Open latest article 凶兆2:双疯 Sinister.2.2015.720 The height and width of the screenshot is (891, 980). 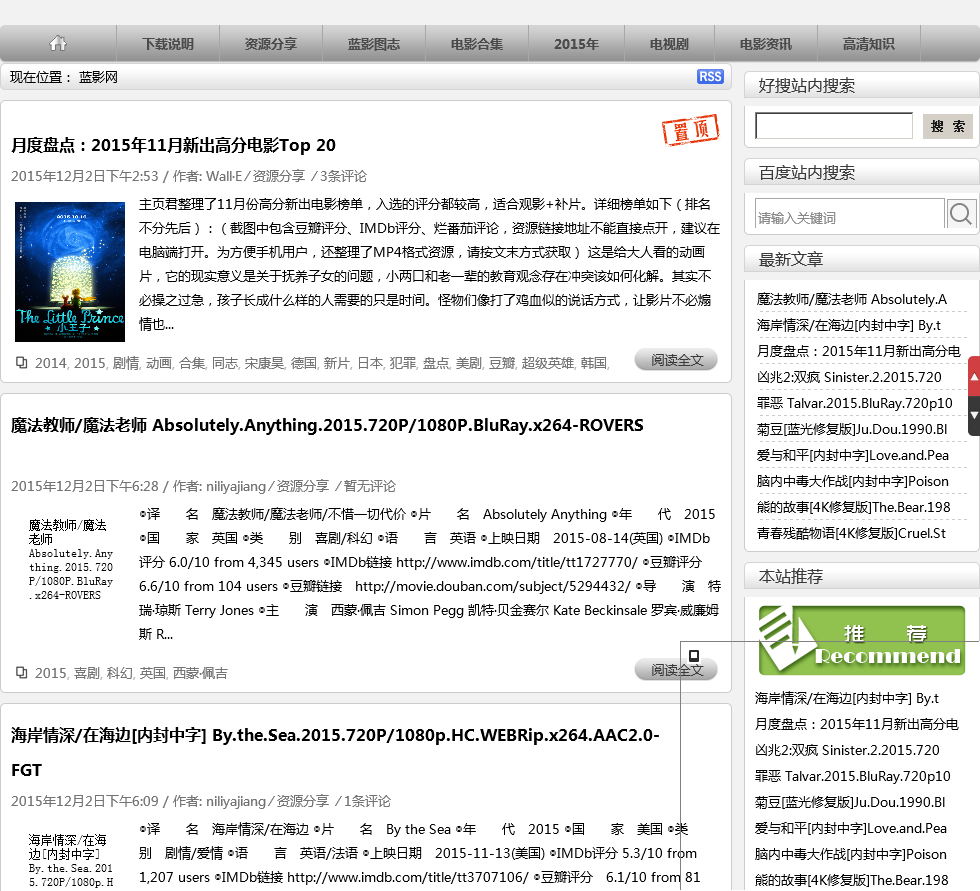849,377
